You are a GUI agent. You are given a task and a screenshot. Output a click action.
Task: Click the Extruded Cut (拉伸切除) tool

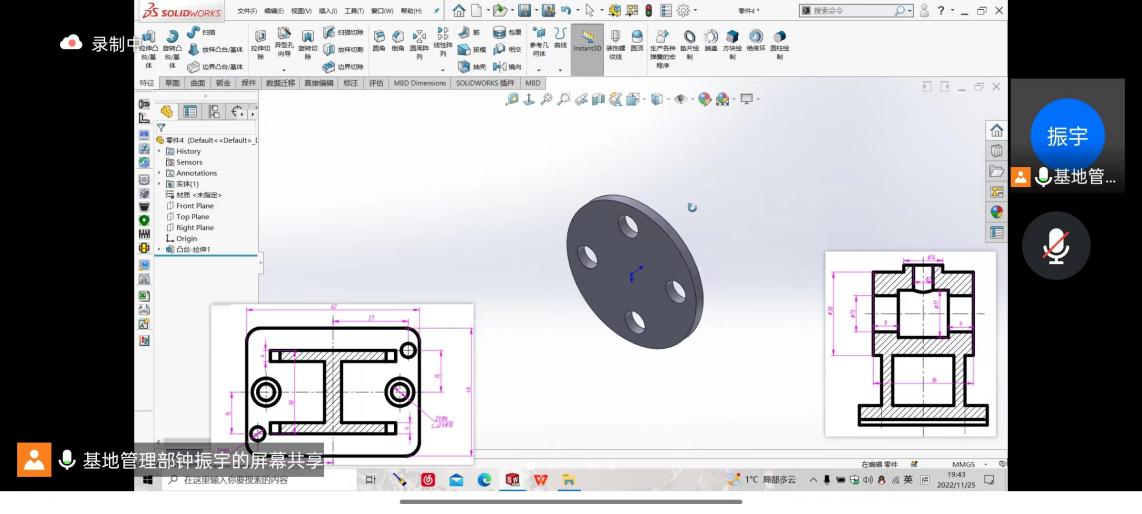coord(260,45)
